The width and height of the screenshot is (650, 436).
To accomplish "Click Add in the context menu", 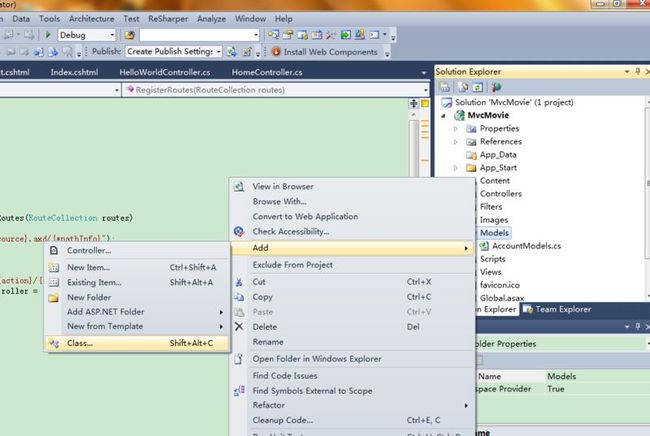I will [x=352, y=248].
